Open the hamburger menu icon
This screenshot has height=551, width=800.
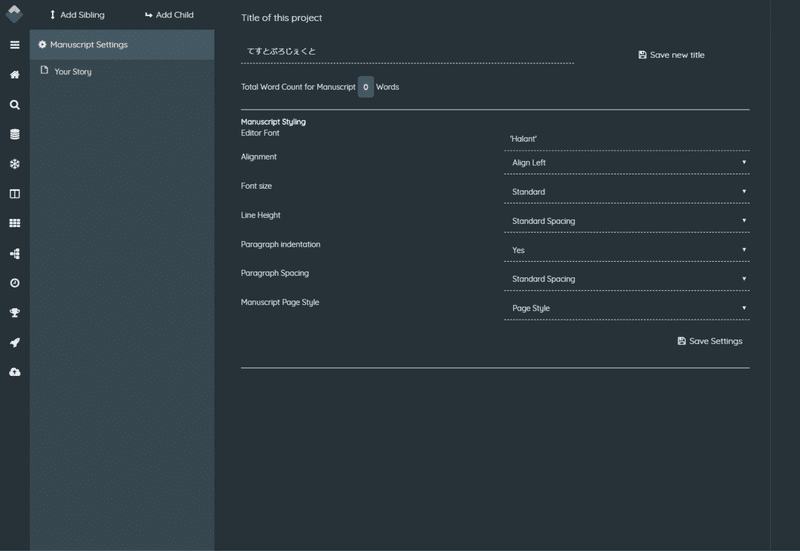coord(14,45)
